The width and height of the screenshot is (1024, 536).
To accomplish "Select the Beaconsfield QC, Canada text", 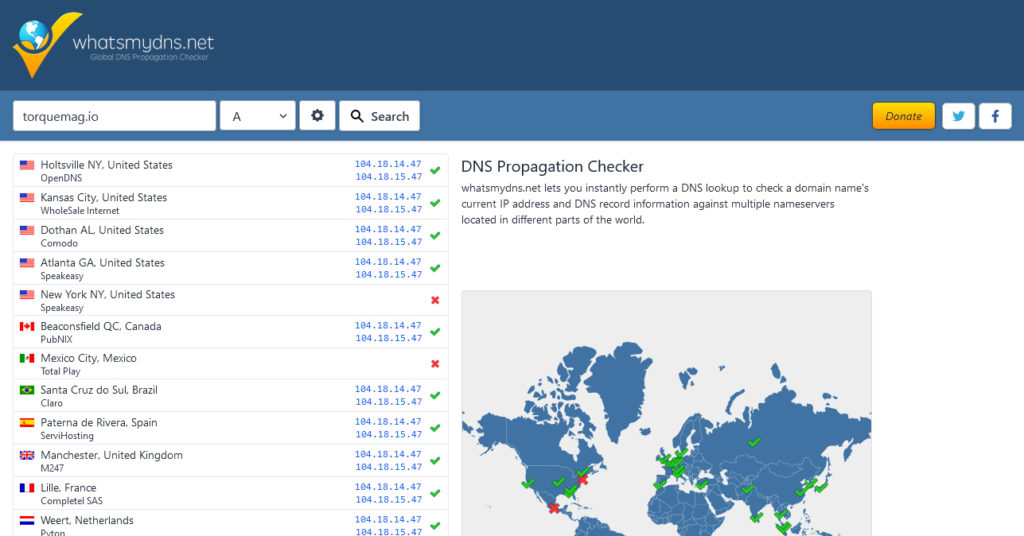I will click(101, 326).
